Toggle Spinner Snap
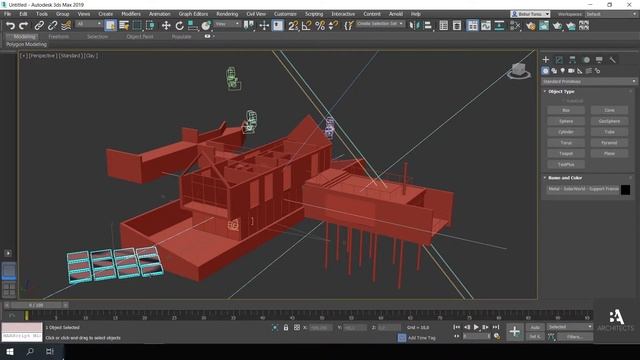Viewport: 640px width, 360px height. click(333, 26)
